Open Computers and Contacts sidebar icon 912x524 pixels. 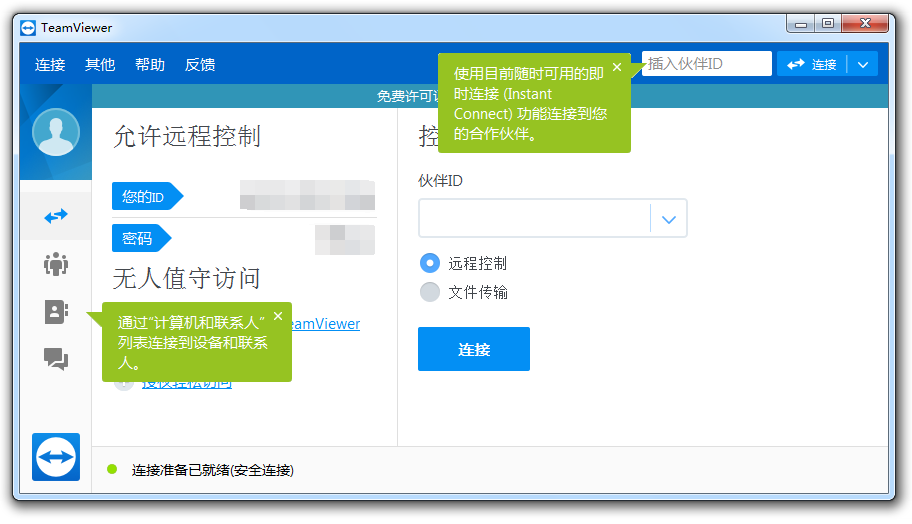click(x=56, y=312)
